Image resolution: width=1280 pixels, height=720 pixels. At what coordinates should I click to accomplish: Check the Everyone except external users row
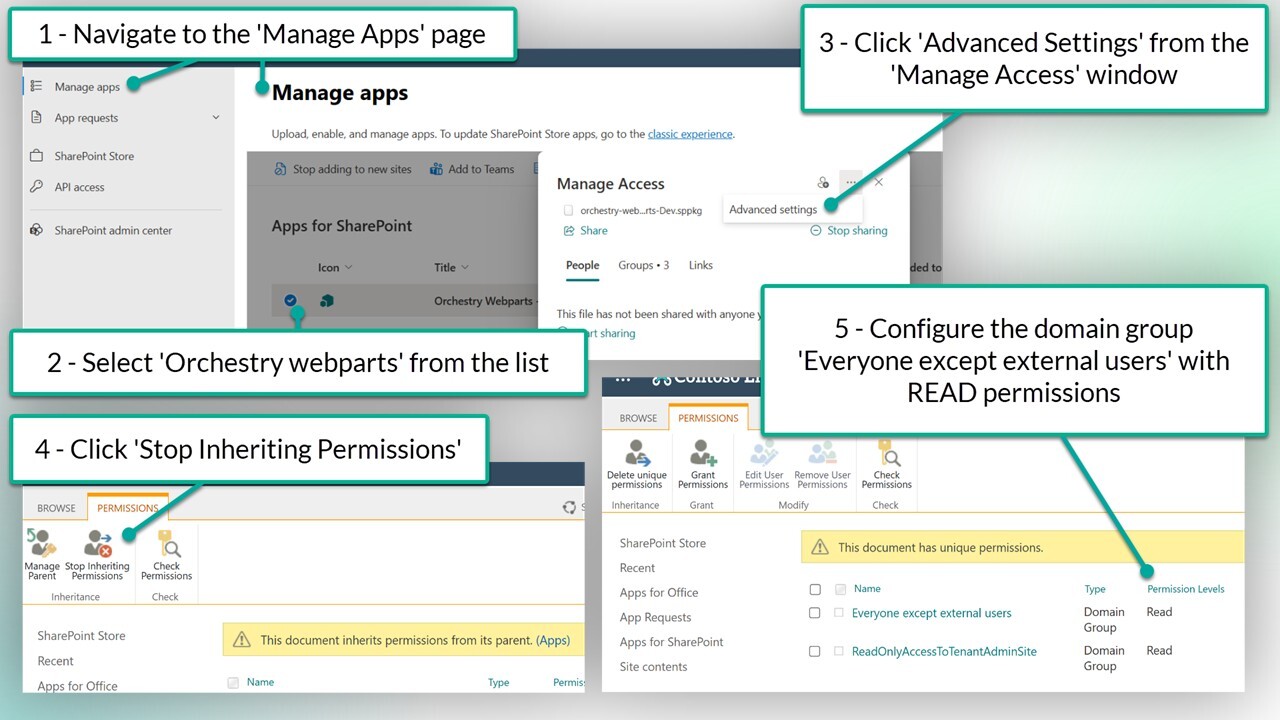click(x=815, y=613)
